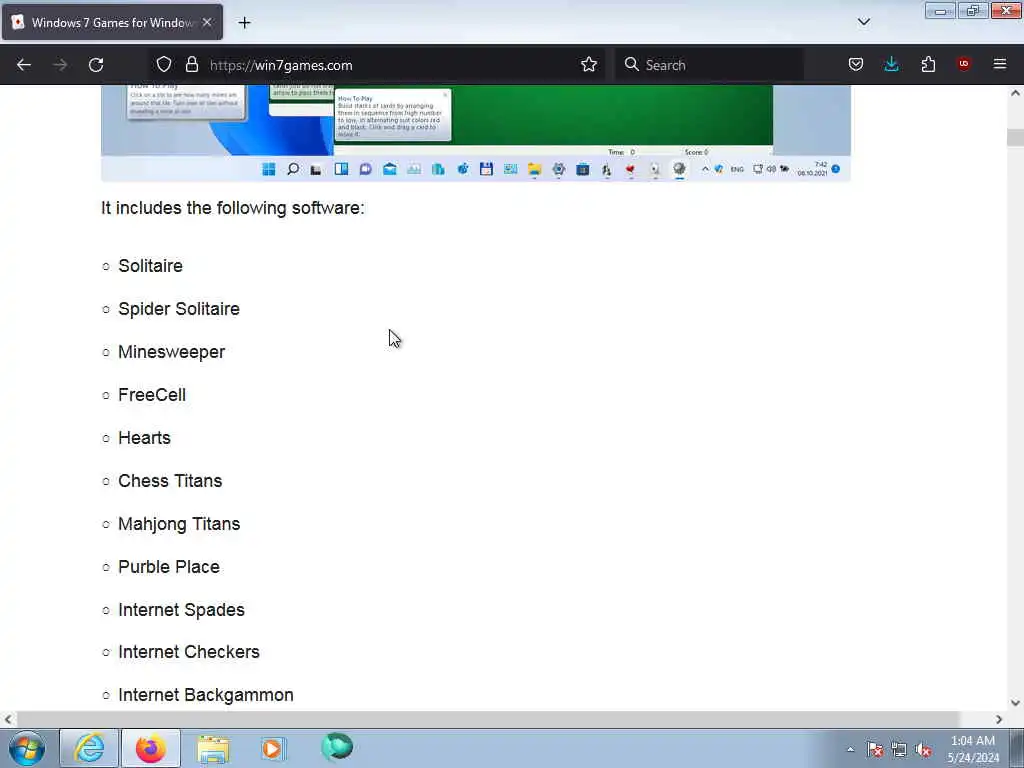Click the muted volume tray icon
This screenshot has width=1024, height=768.
[923, 750]
